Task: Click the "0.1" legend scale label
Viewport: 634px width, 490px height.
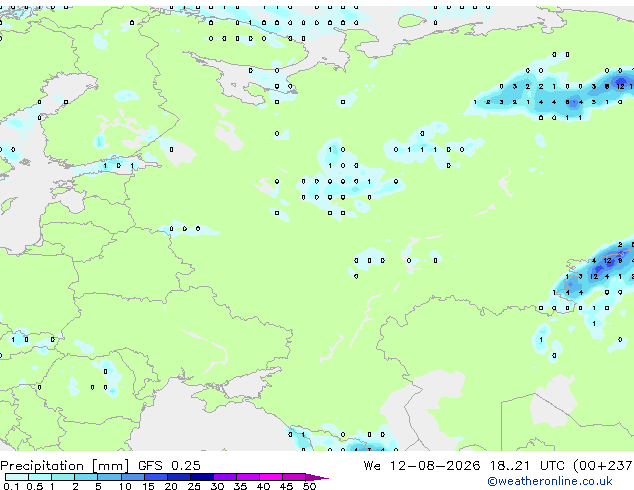Action: pos(11,486)
